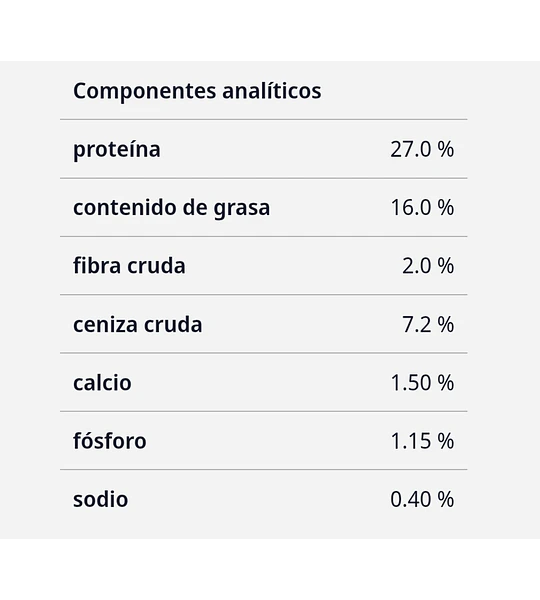Click the 2.0 % fiber value

pos(428,266)
